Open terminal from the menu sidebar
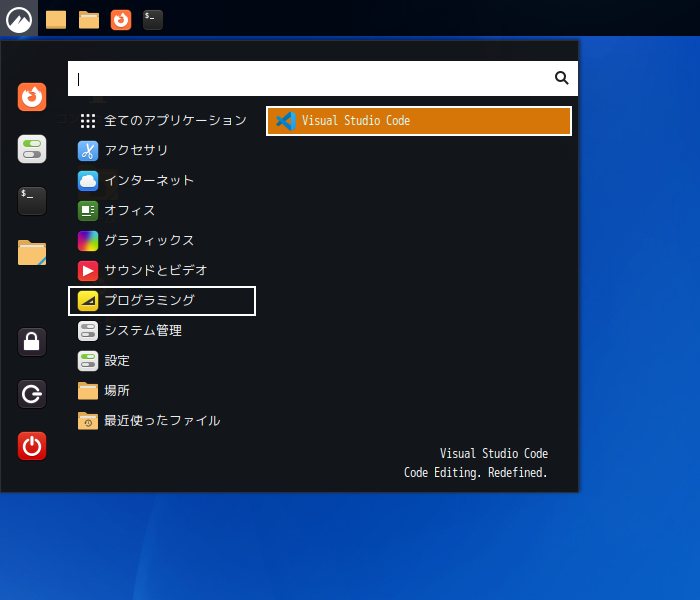The width and height of the screenshot is (700, 600). [32, 201]
